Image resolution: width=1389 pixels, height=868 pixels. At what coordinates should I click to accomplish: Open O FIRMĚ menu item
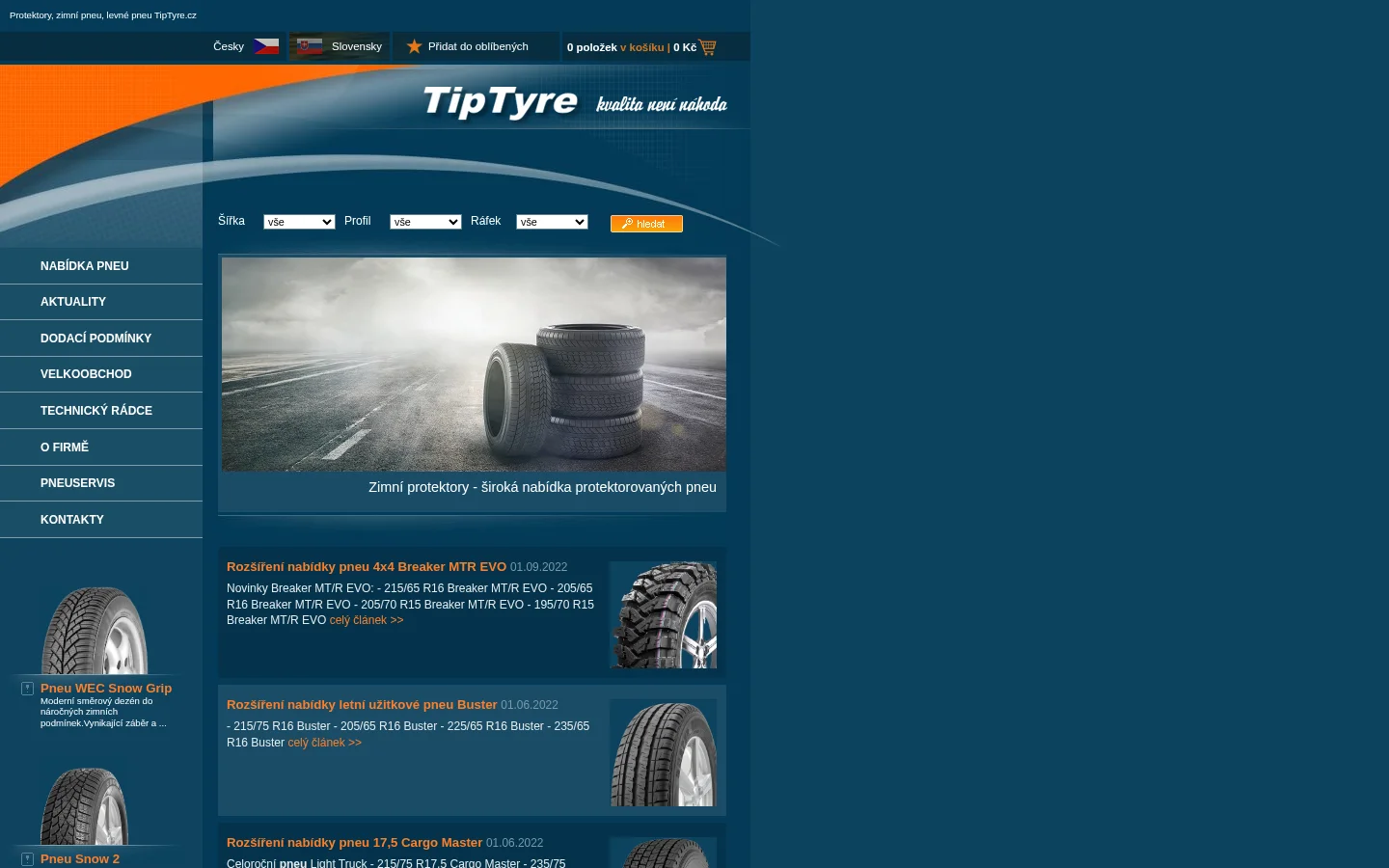pyautogui.click(x=101, y=448)
